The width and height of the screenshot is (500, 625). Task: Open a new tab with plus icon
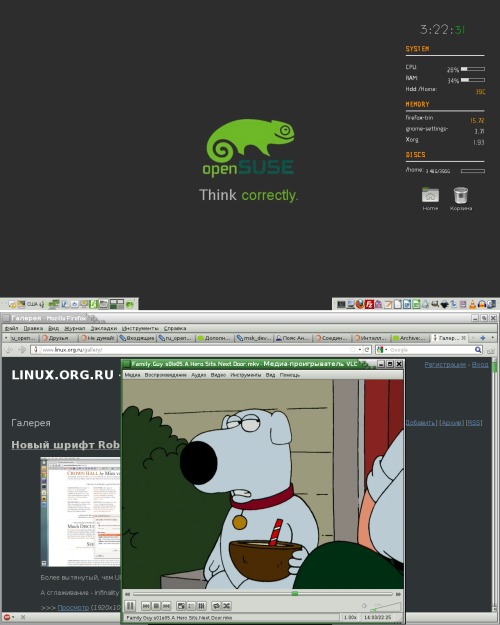point(483,338)
